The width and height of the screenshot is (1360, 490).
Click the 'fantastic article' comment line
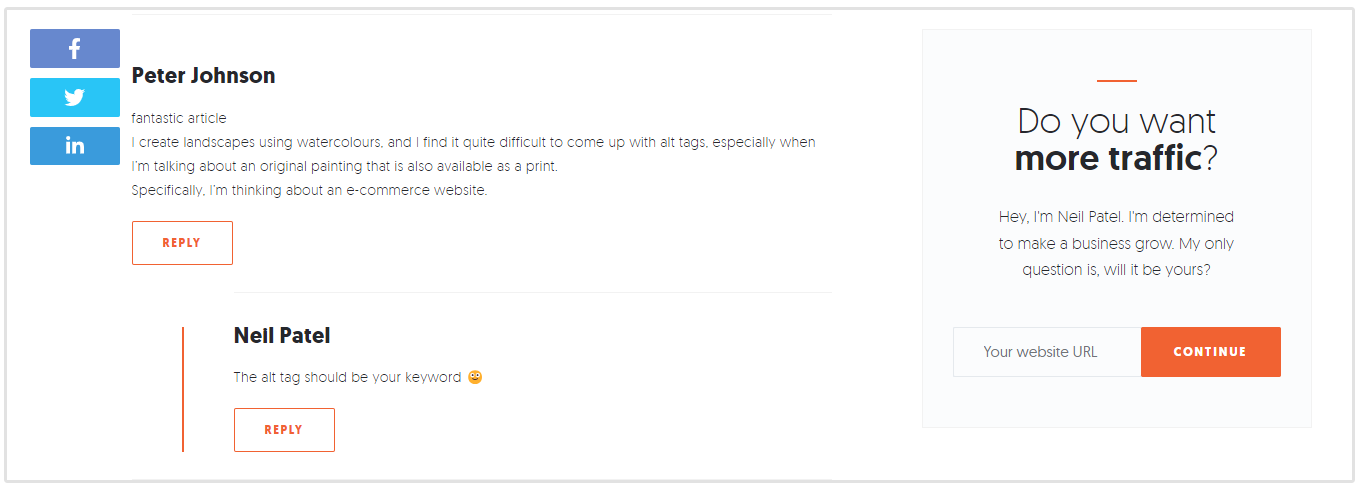pyautogui.click(x=179, y=118)
